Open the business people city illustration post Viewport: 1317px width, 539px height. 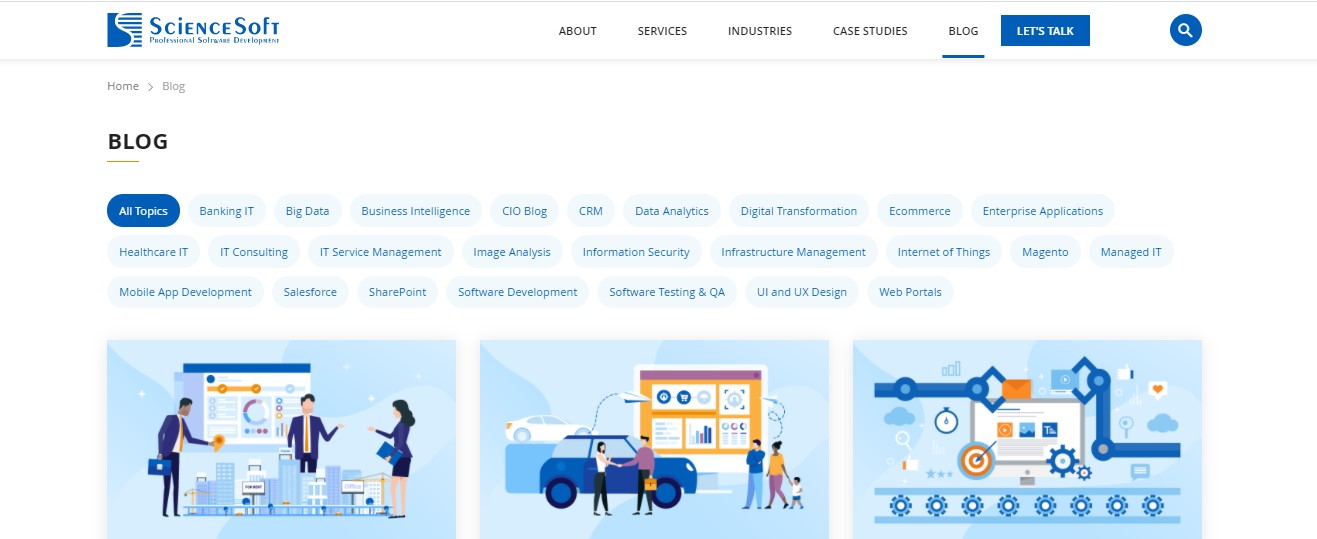coord(281,439)
